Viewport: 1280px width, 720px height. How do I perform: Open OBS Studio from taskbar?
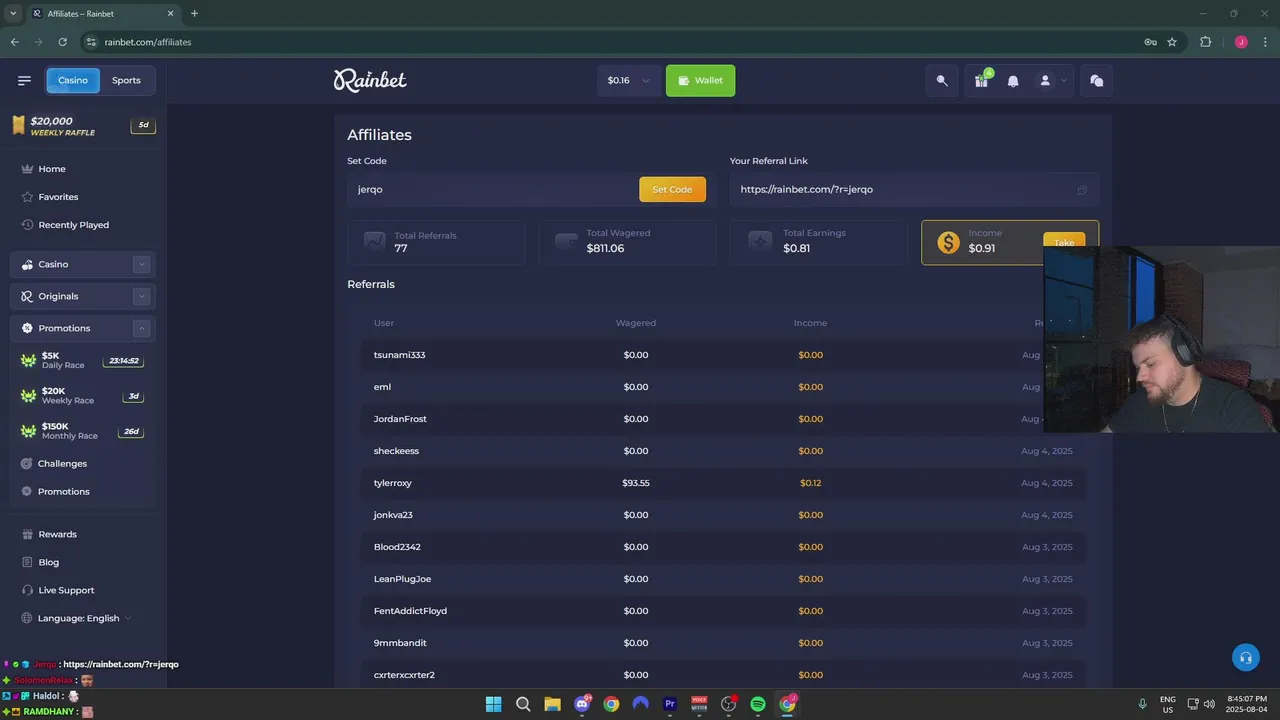pyautogui.click(x=729, y=704)
